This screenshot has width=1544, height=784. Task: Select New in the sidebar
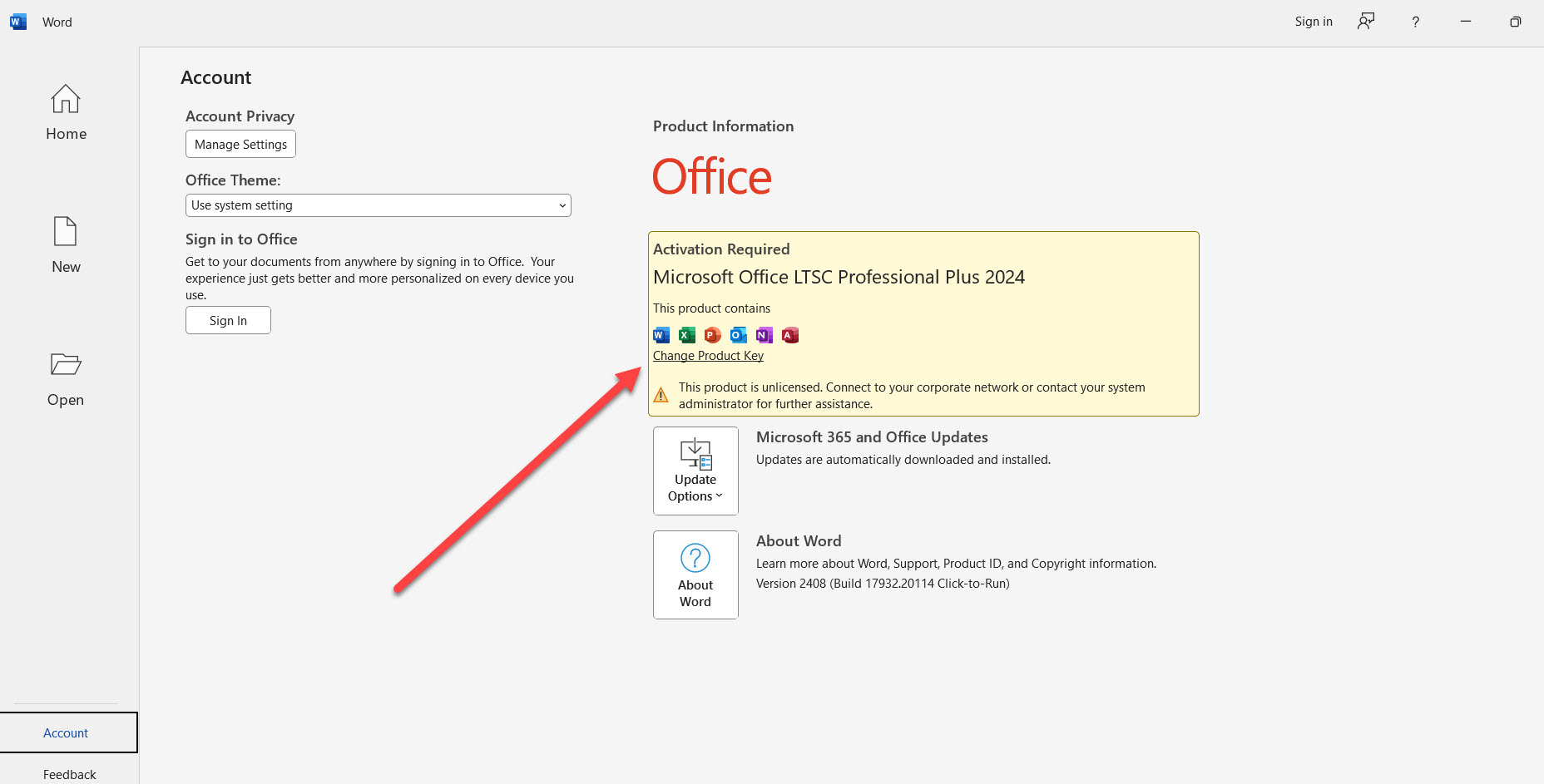coord(66,245)
